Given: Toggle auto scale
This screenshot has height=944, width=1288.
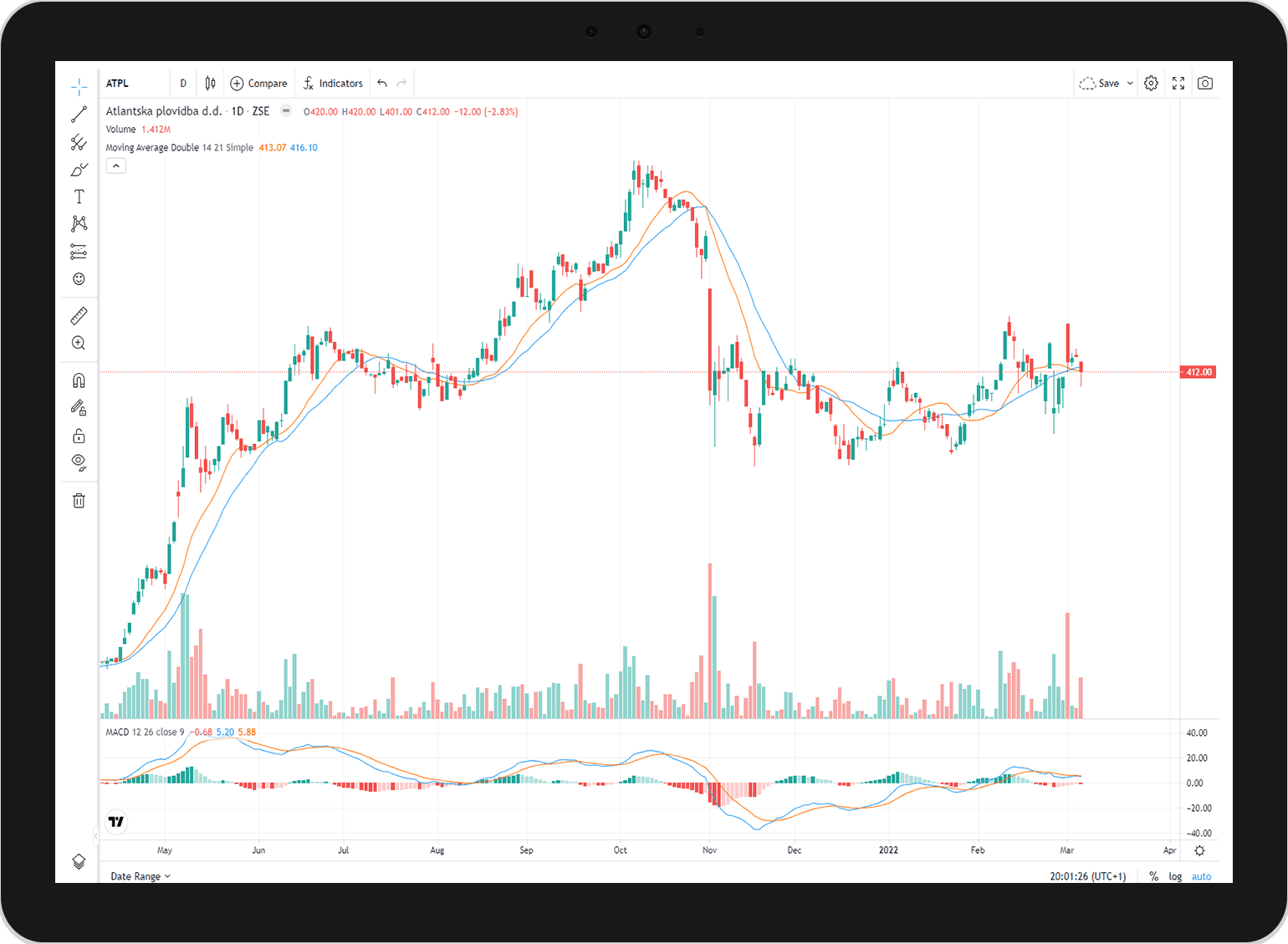Looking at the screenshot, I should tap(1201, 876).
